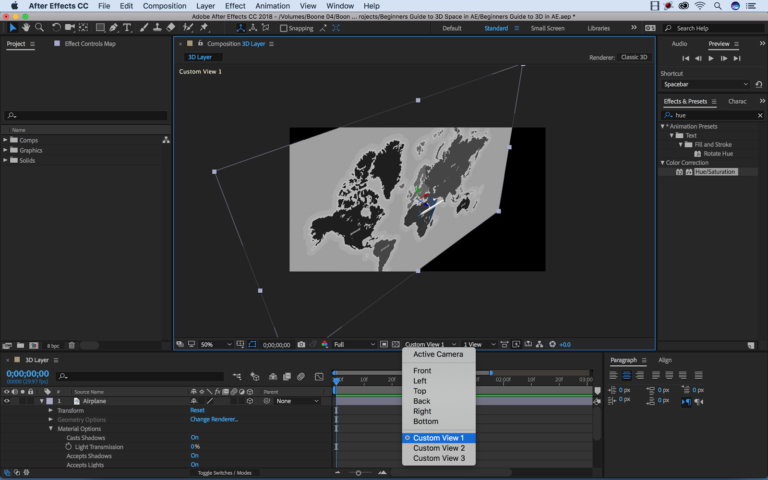This screenshot has height=480, width=768.
Task: Click the Airplane layer label color swatch
Action: [x=49, y=401]
